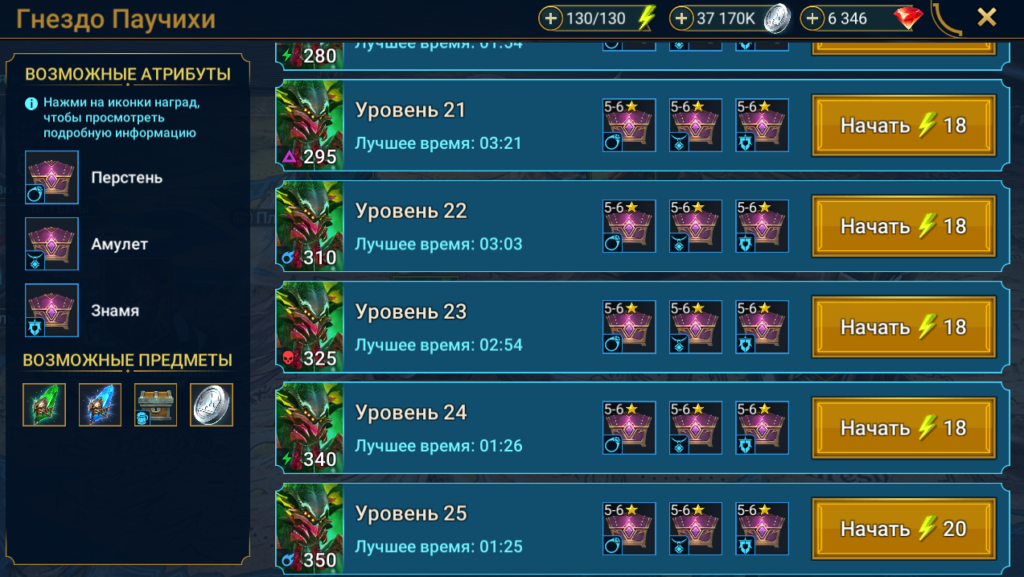Screen dimensions: 1024x577
Task: Go back using the curved arrow
Action: click(x=947, y=18)
